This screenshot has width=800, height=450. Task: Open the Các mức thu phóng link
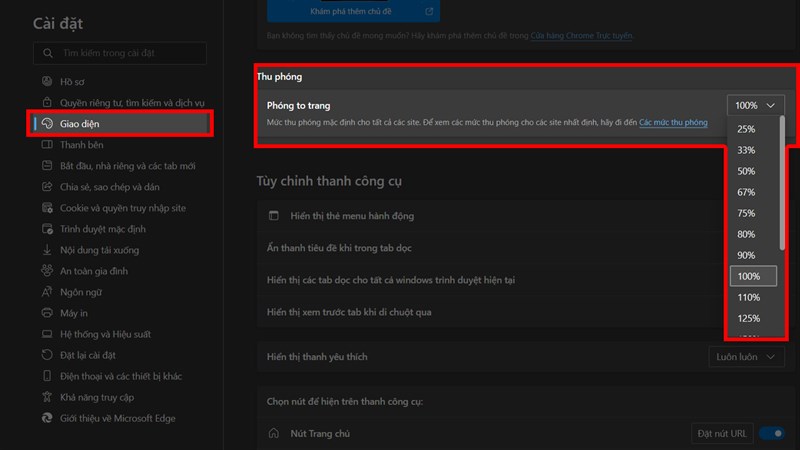(x=673, y=122)
